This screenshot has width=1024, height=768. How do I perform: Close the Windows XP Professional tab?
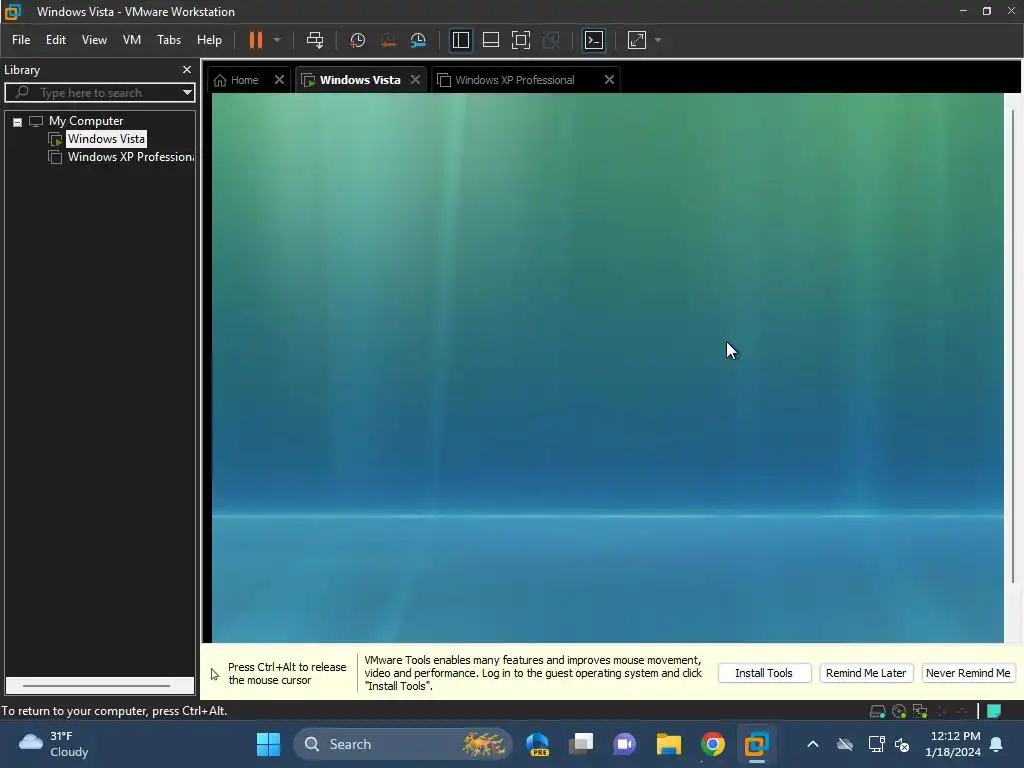click(609, 80)
